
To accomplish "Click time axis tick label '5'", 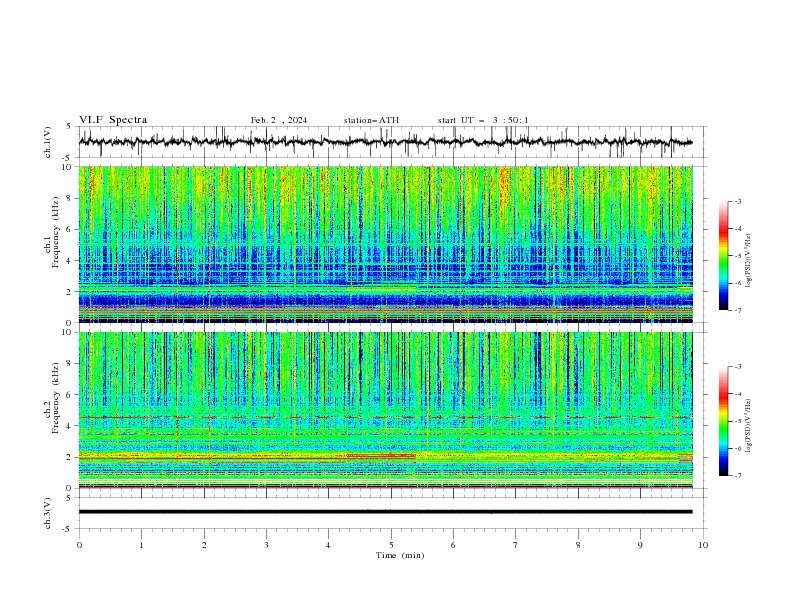I will (391, 545).
